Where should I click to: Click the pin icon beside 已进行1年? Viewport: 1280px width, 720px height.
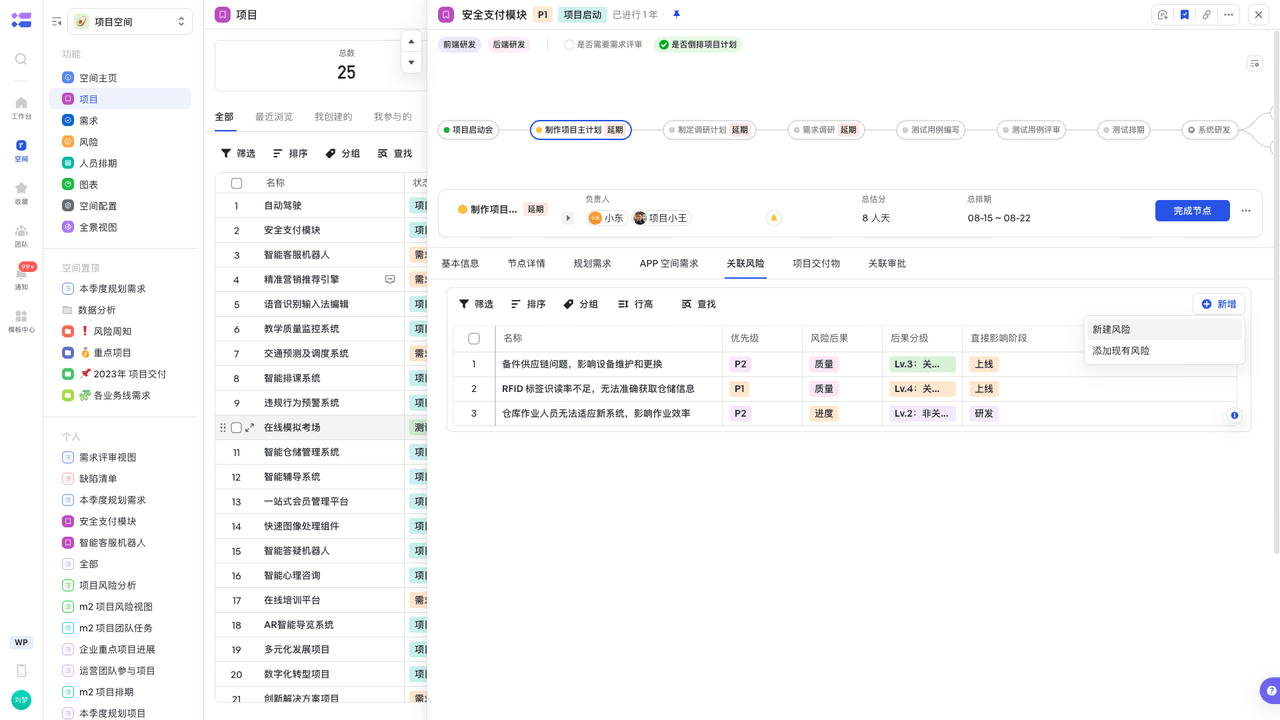[x=676, y=15]
